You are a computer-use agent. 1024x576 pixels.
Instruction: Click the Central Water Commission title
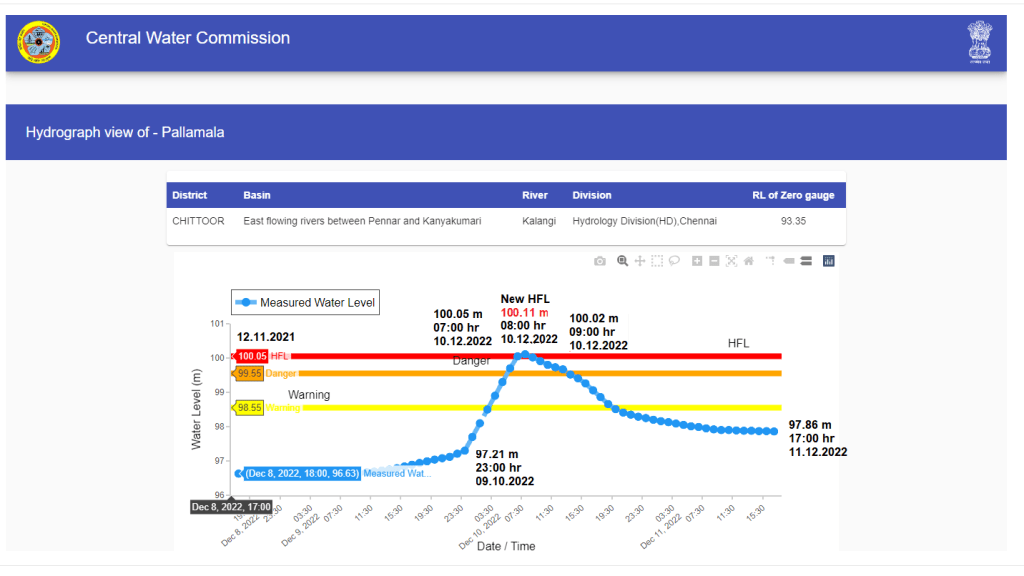coord(188,39)
